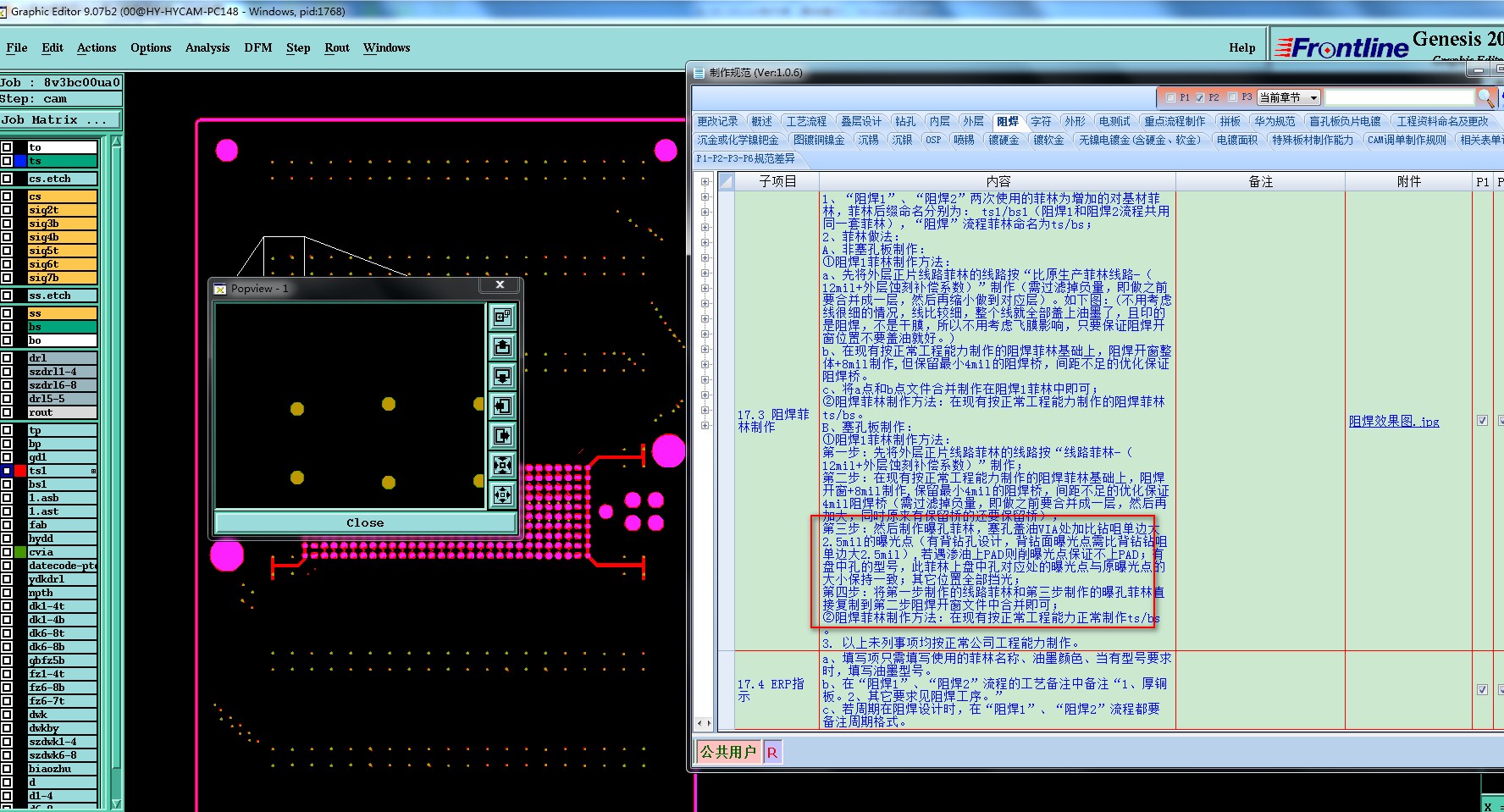
Task: Expand the second tree row in the spec table
Action: [x=705, y=196]
